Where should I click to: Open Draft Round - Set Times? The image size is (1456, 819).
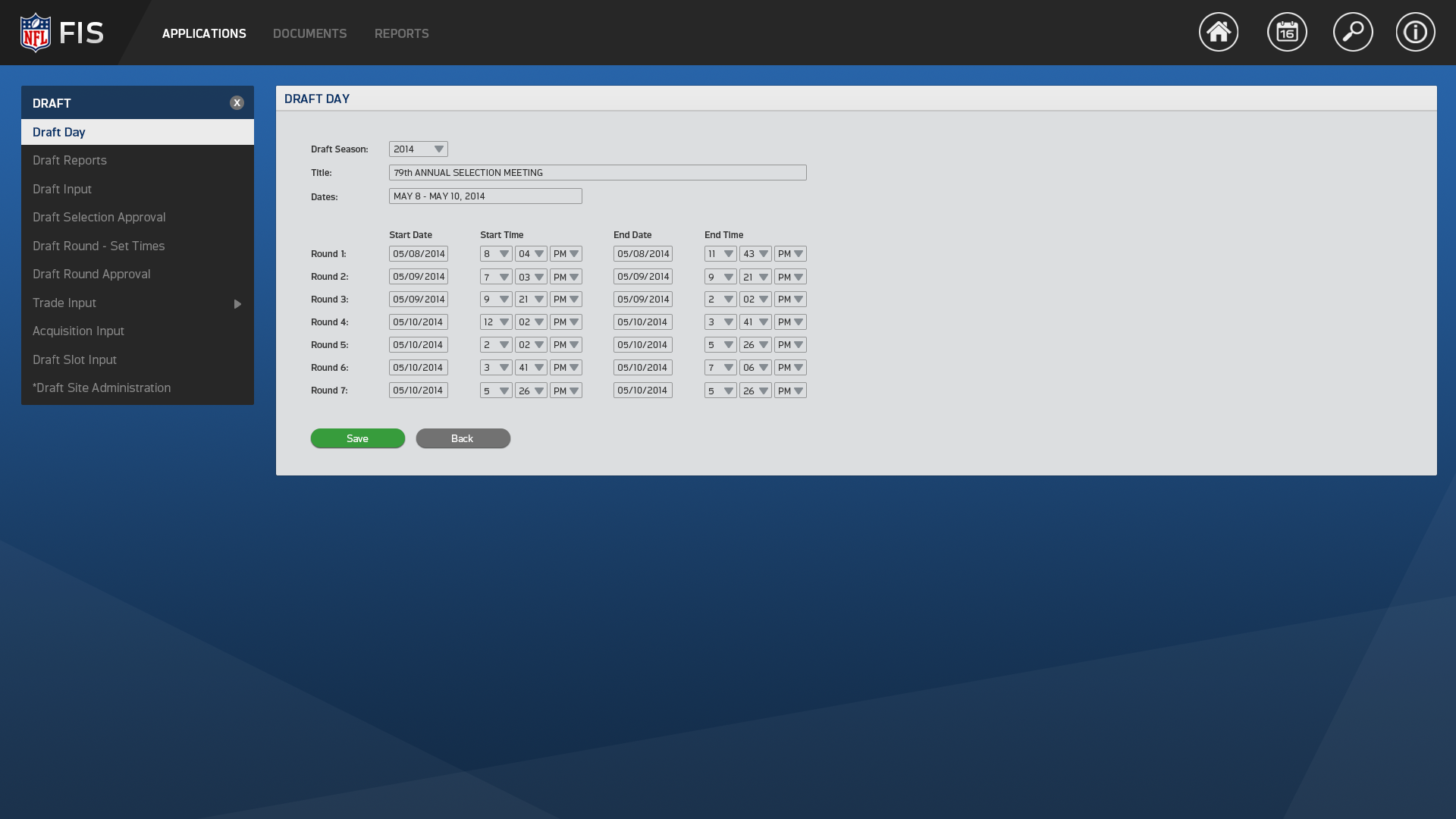coord(99,246)
